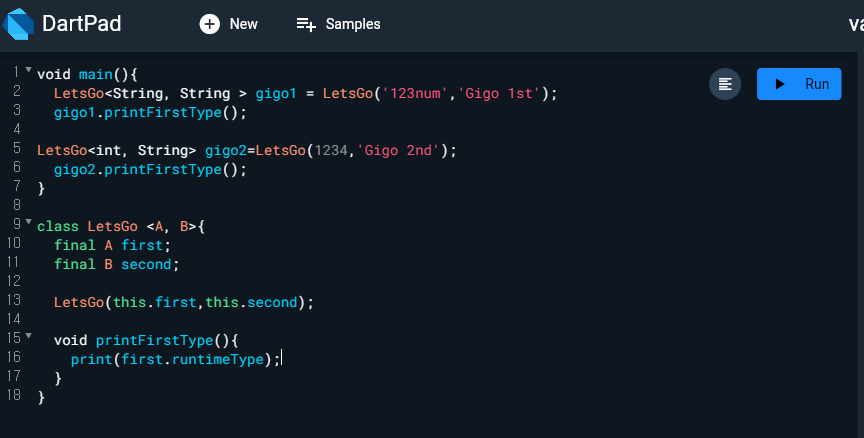The height and width of the screenshot is (438, 864).
Task: Click the New pad label
Action: tap(244, 24)
